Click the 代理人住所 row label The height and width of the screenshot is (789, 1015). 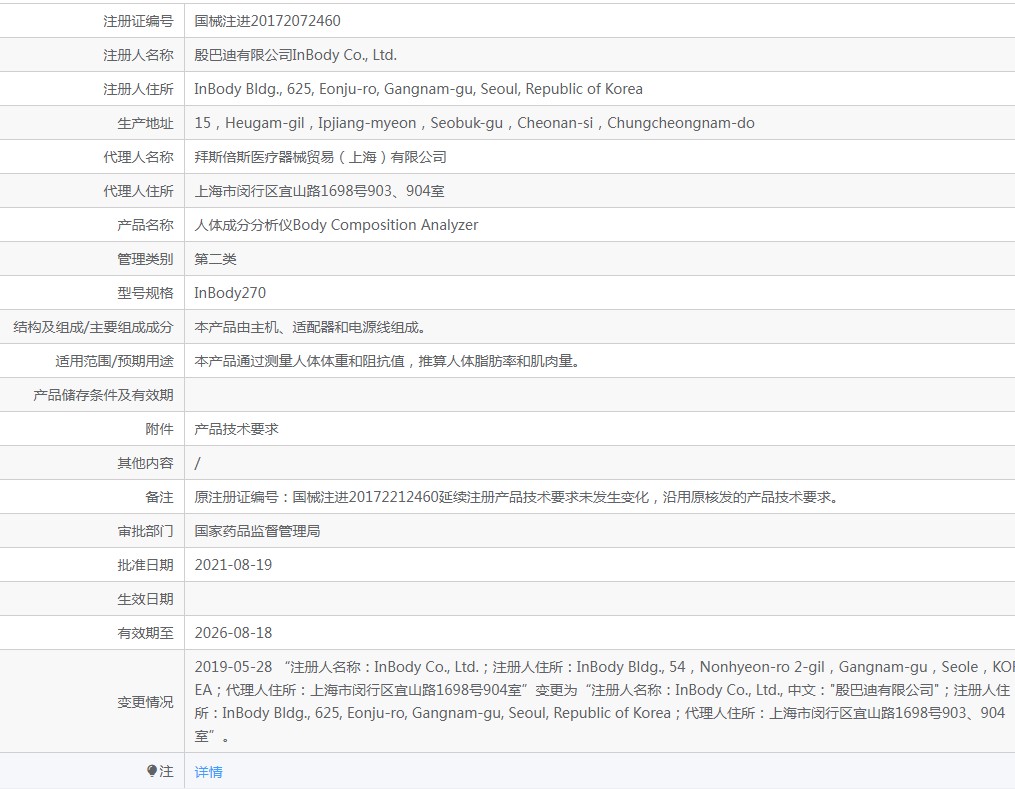[139, 191]
